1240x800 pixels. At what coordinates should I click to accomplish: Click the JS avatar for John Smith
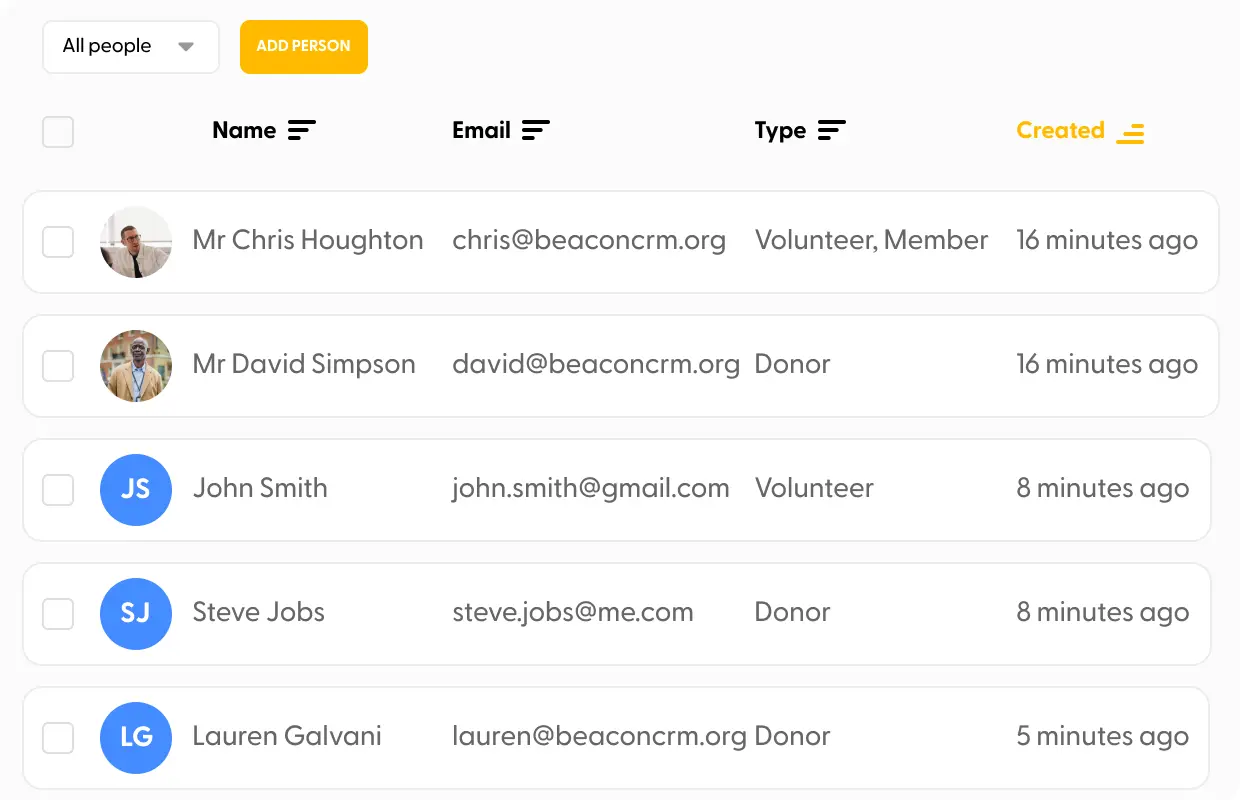click(136, 490)
